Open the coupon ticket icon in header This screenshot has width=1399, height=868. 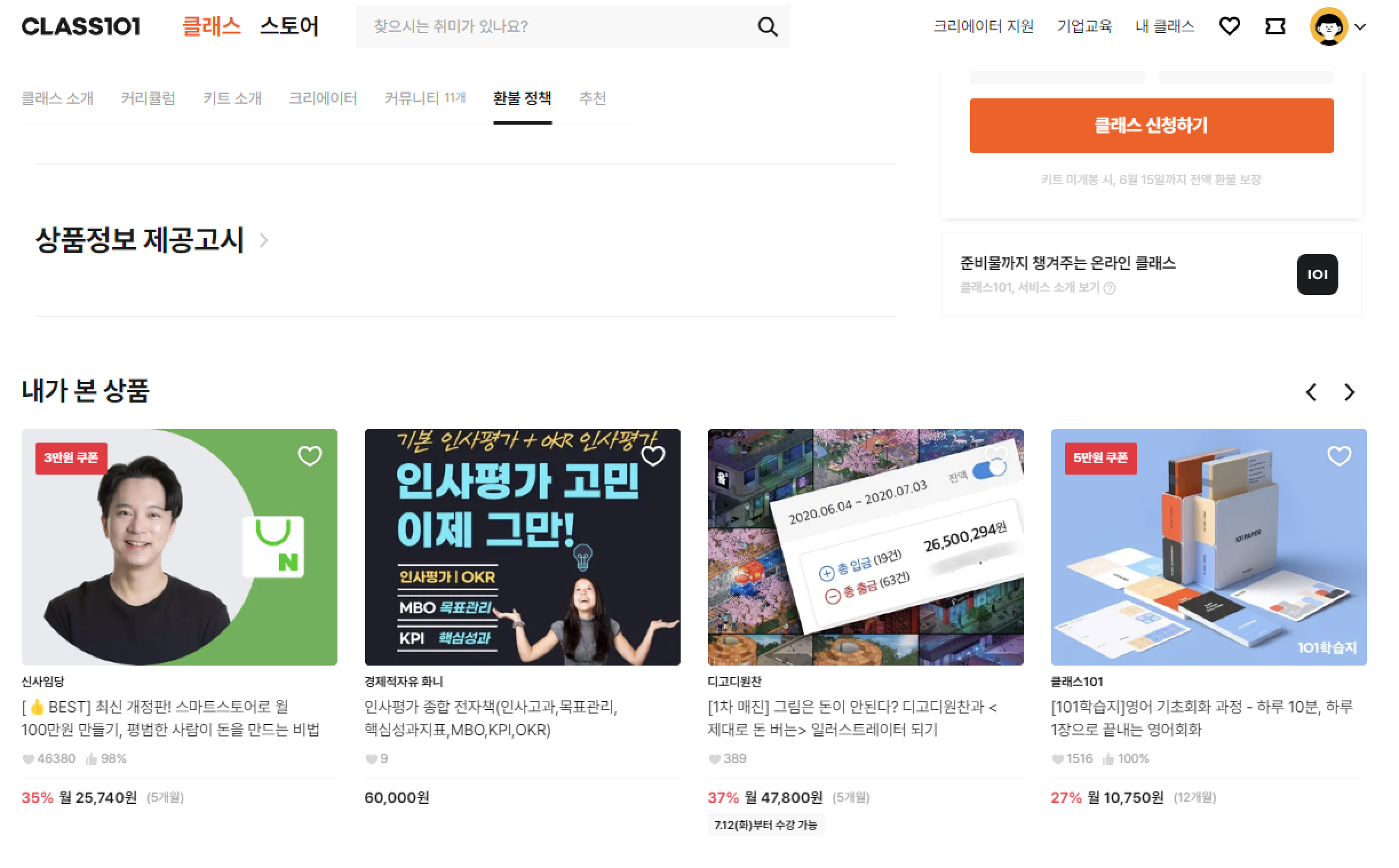[x=1274, y=26]
